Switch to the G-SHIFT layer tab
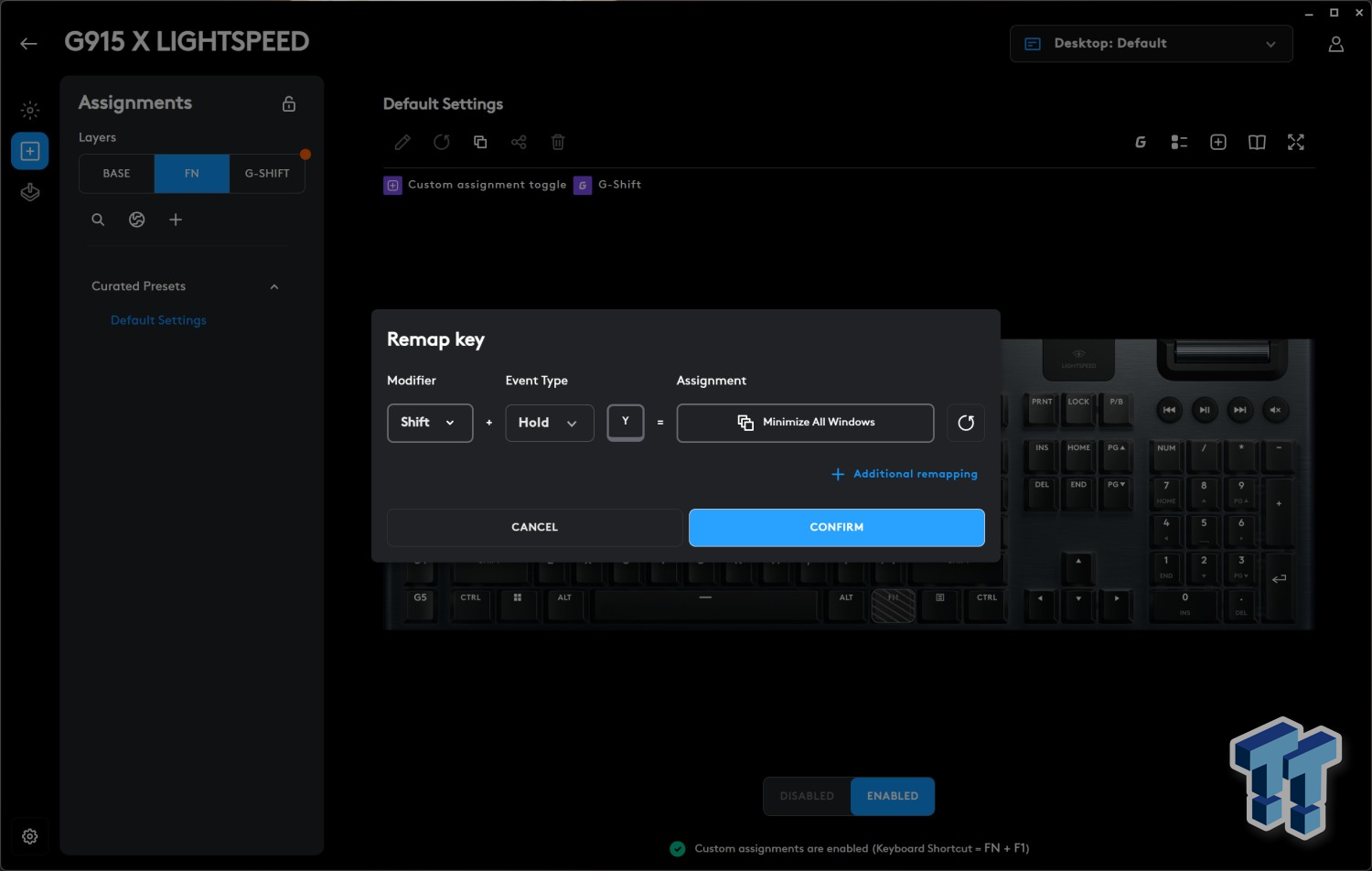 point(267,174)
